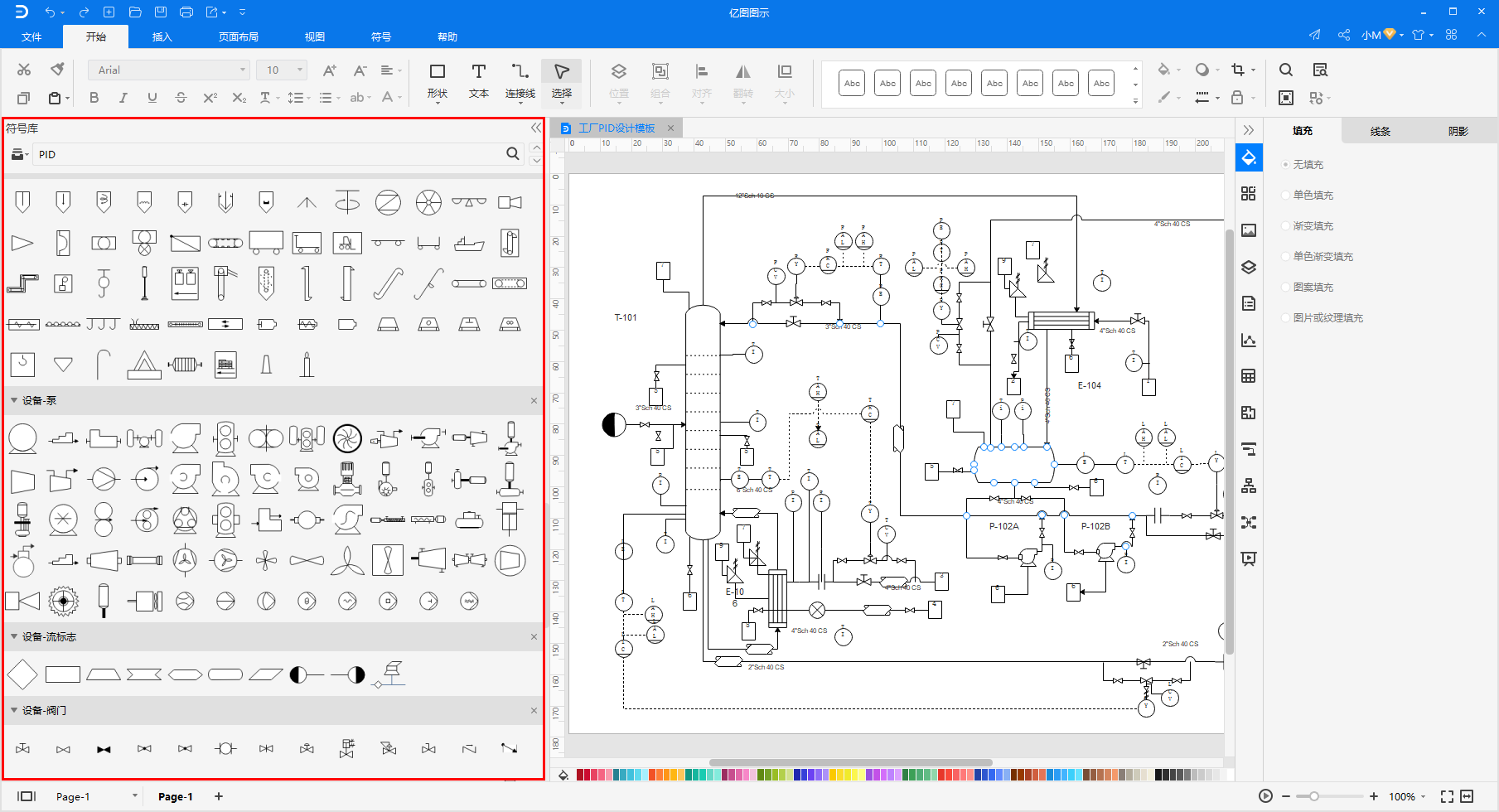Screen dimensions: 1499x812
Task: Collapse the 设备-泵 section
Action: (x=14, y=400)
